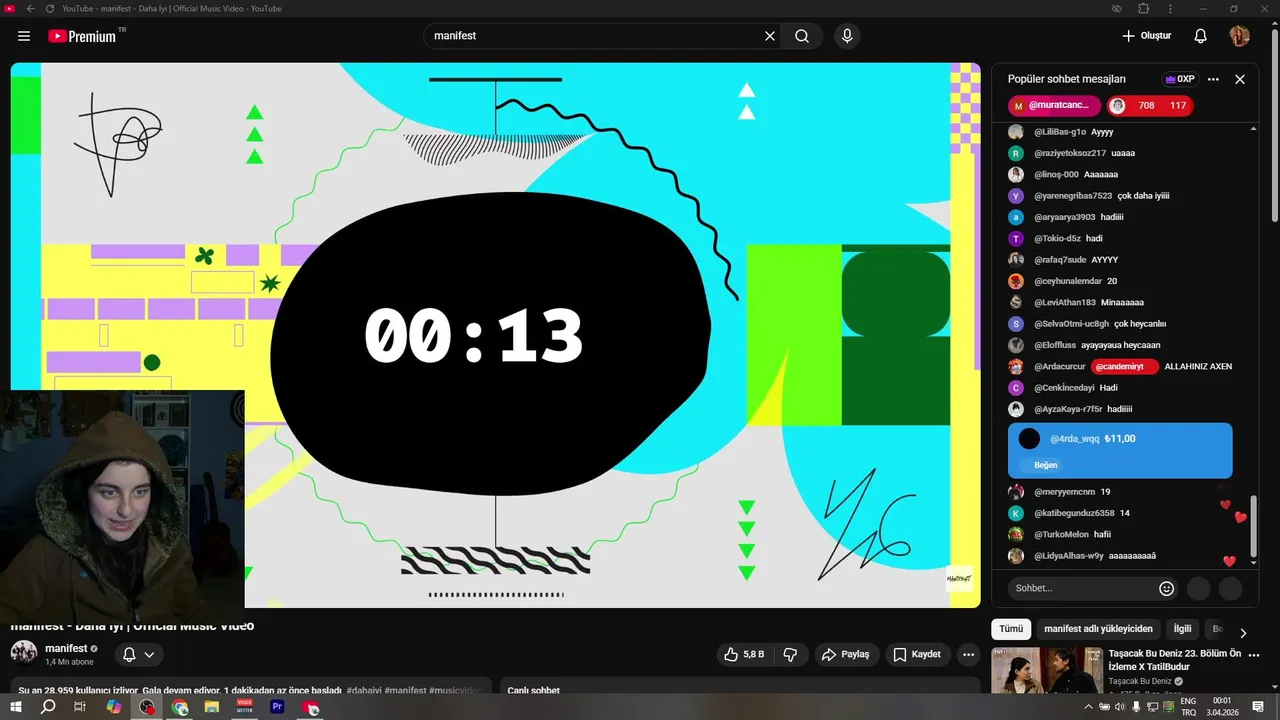The image size is (1280, 720).
Task: Open the notifications bell in header
Action: click(1200, 36)
